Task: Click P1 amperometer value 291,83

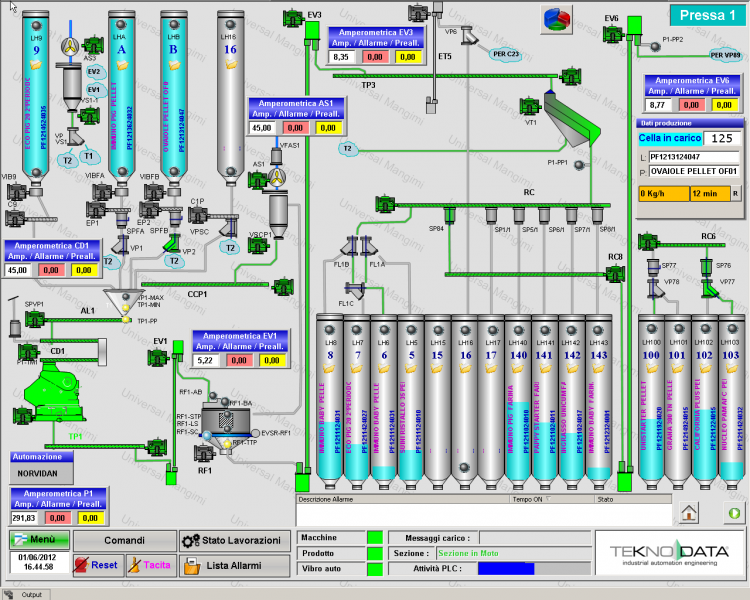Action: (24, 518)
